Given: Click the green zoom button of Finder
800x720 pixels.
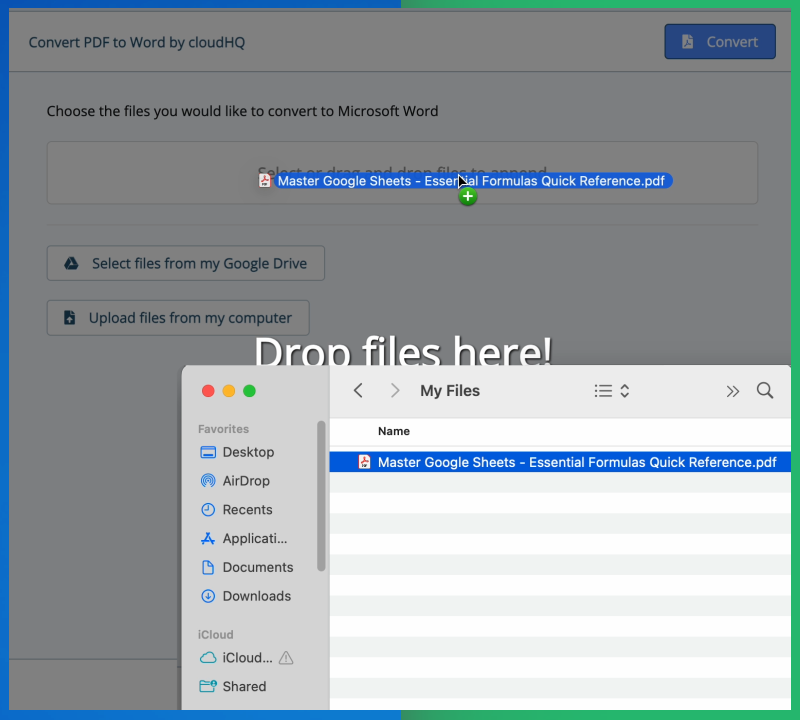Looking at the screenshot, I should click(249, 391).
